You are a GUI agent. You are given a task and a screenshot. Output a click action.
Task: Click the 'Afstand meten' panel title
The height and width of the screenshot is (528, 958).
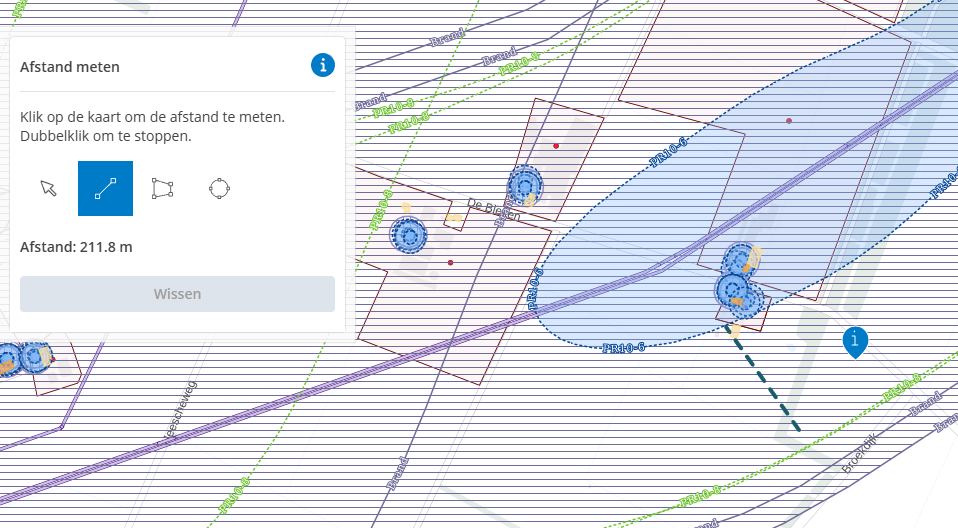[70, 67]
